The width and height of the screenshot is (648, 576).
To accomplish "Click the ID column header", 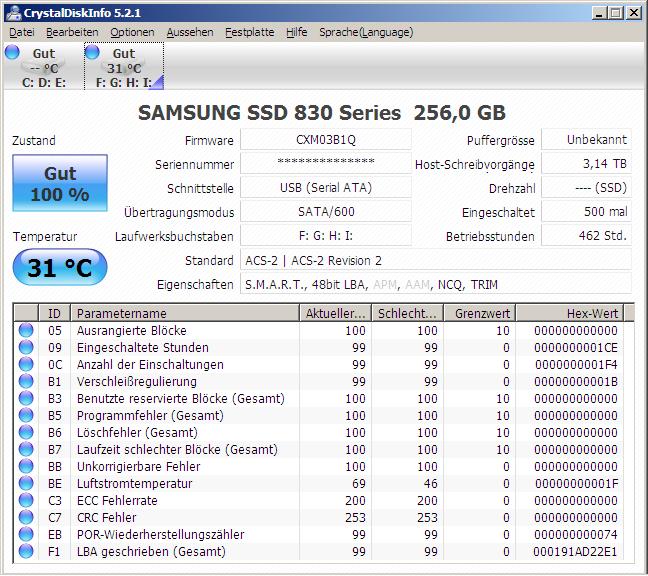I will [x=54, y=313].
